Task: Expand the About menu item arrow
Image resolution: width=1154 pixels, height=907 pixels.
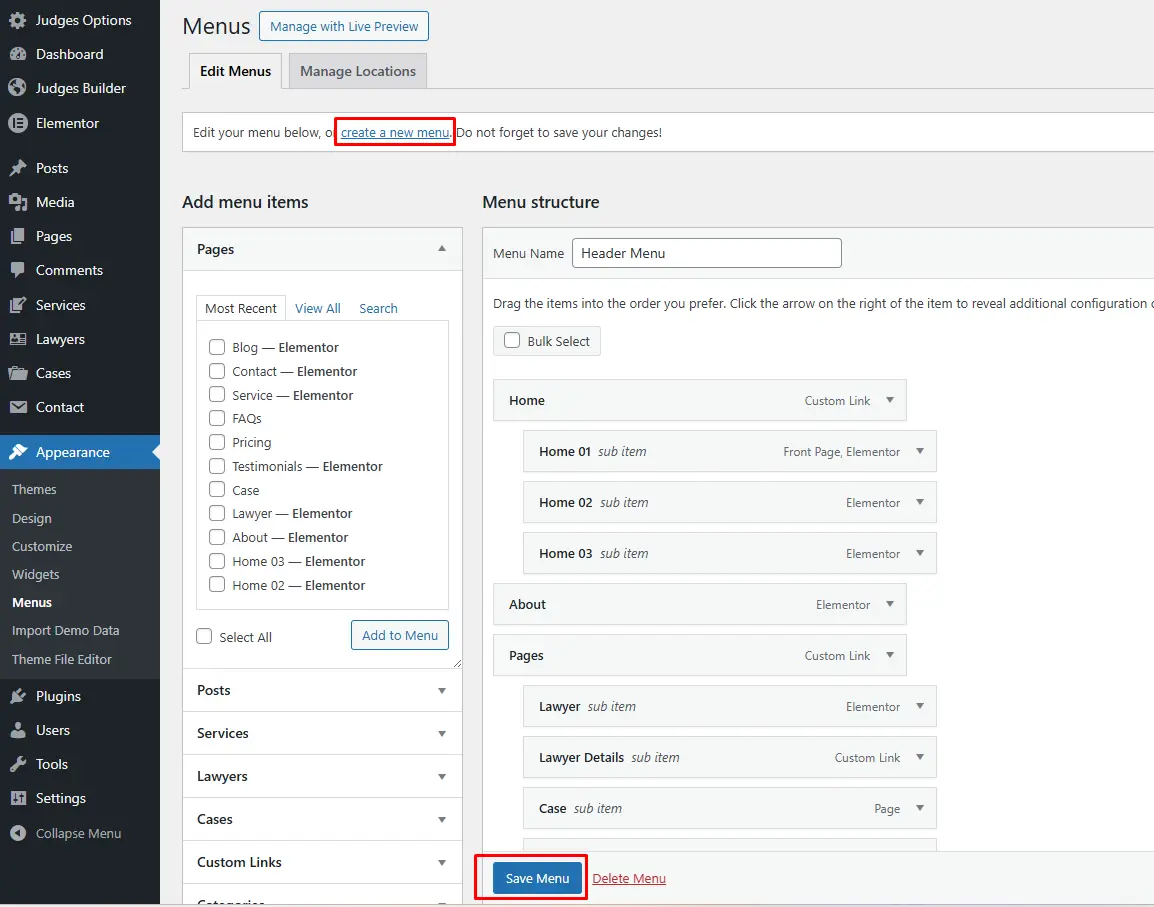Action: pos(890,604)
